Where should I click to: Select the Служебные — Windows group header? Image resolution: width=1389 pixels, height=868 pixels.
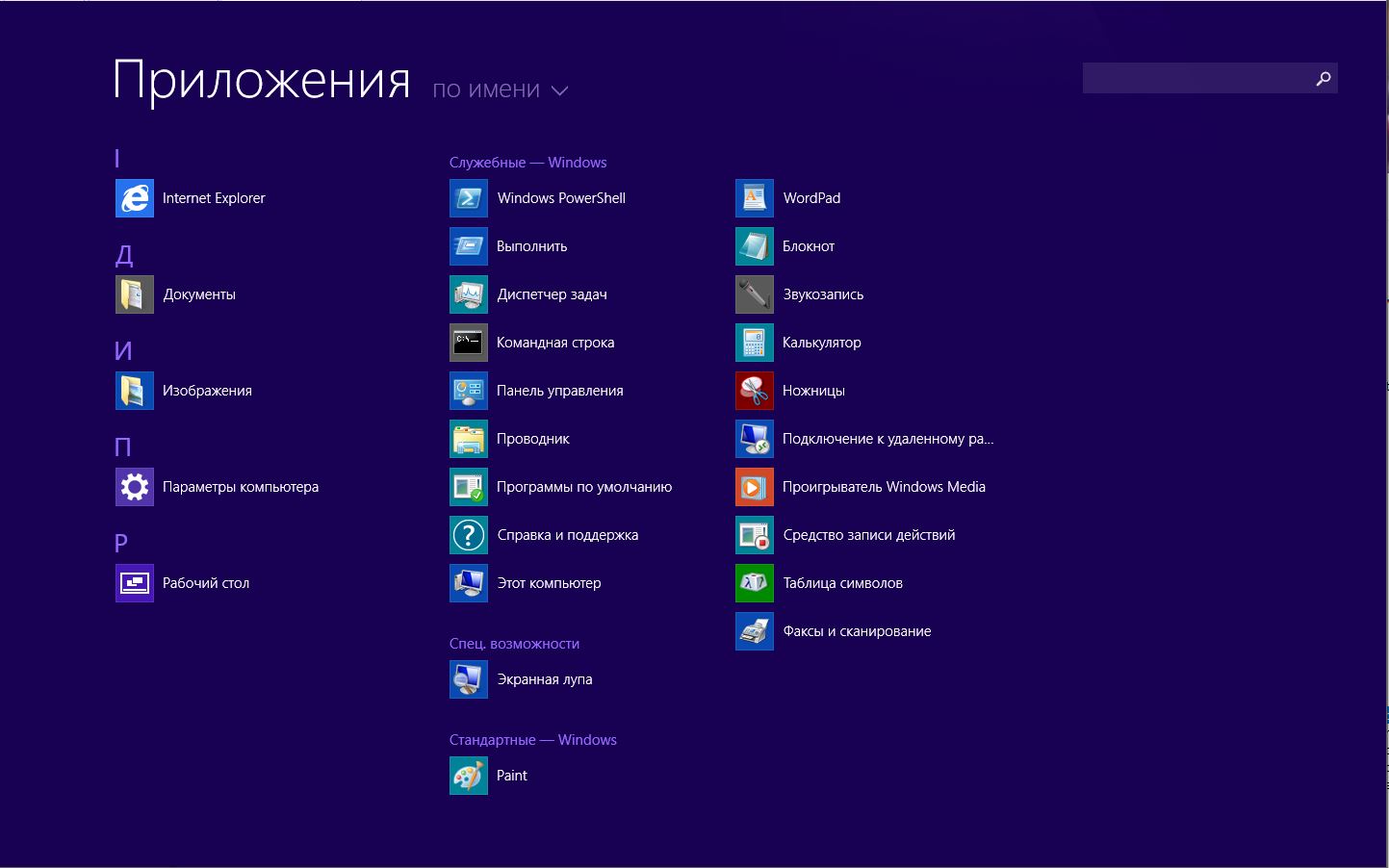[x=527, y=163]
